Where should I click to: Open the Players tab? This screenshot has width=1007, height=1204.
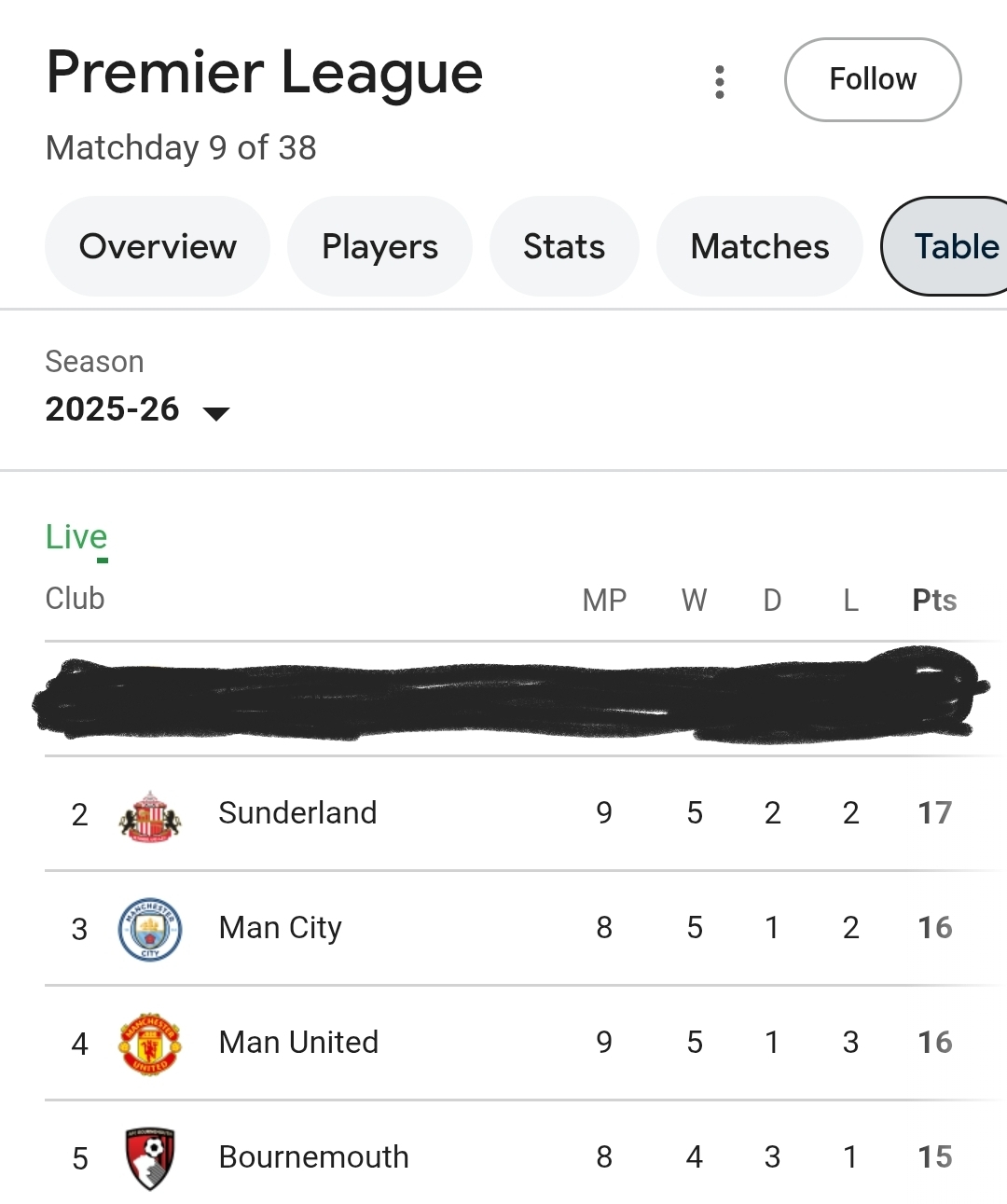coord(379,247)
